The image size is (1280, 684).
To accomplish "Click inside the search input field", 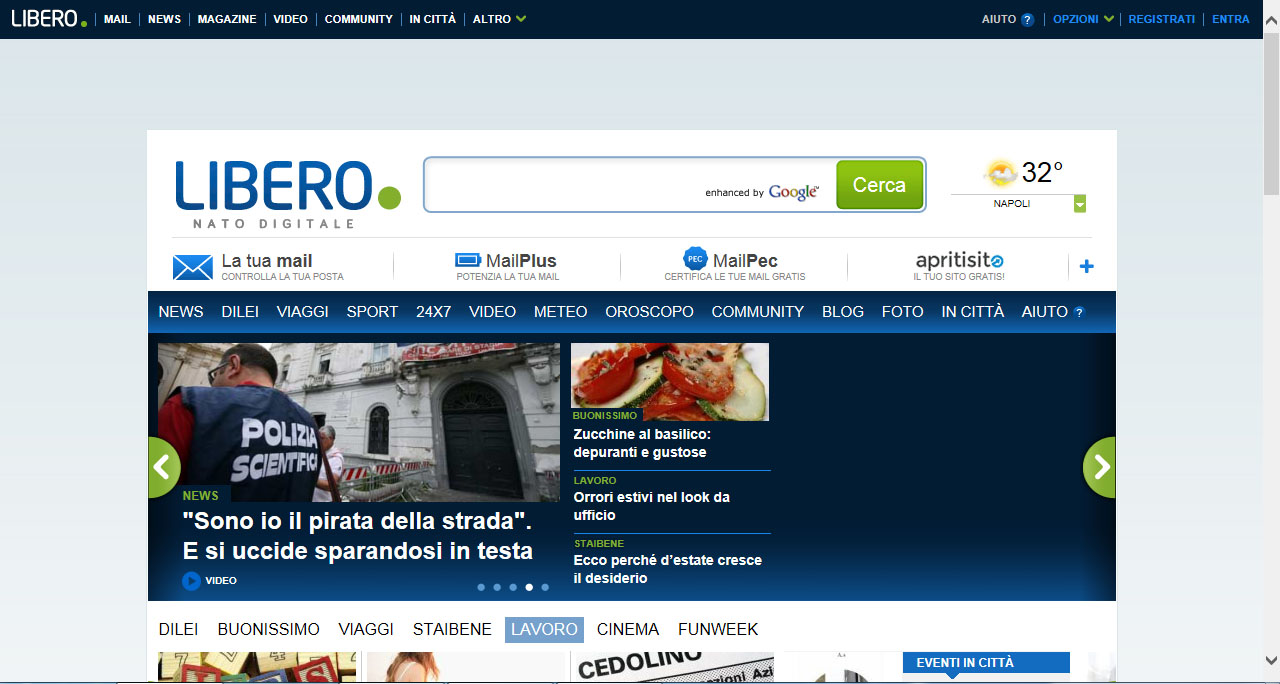I will tap(600, 184).
